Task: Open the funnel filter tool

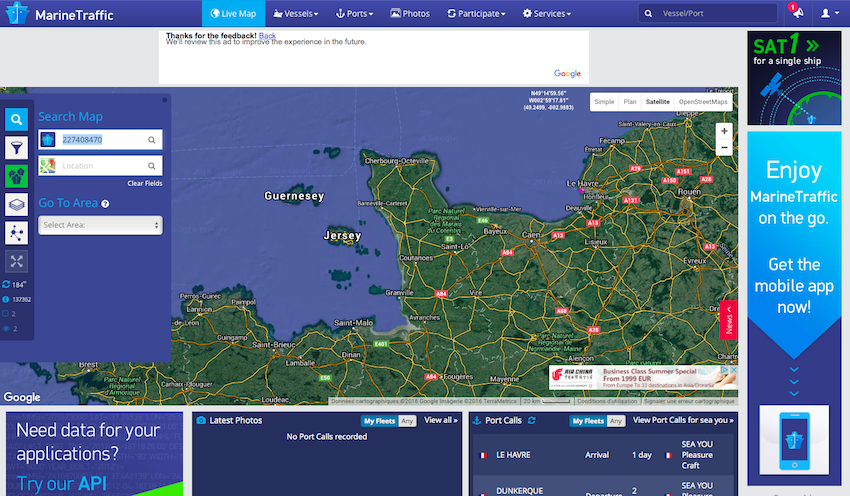Action: click(17, 148)
